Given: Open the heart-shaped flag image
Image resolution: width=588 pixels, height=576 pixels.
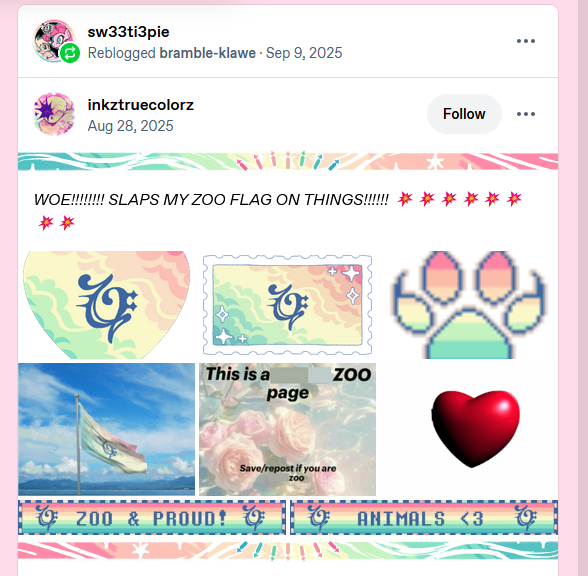Looking at the screenshot, I should tap(107, 304).
